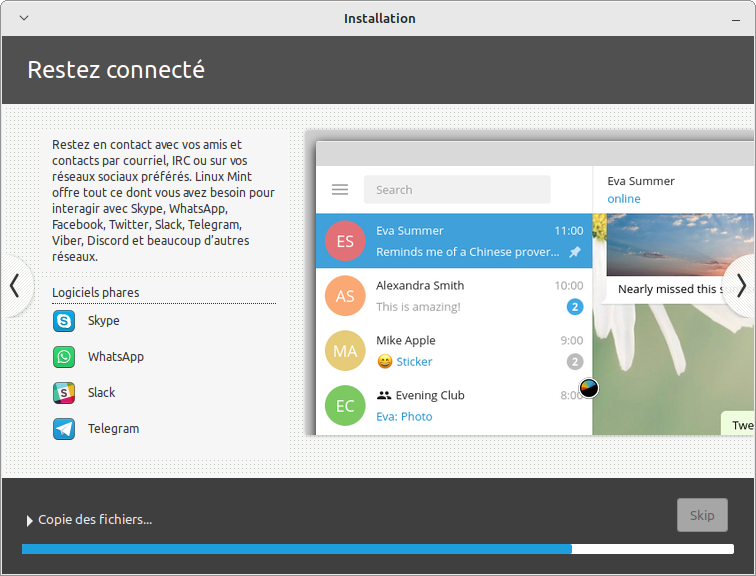Click the installation progress bar

377,549
